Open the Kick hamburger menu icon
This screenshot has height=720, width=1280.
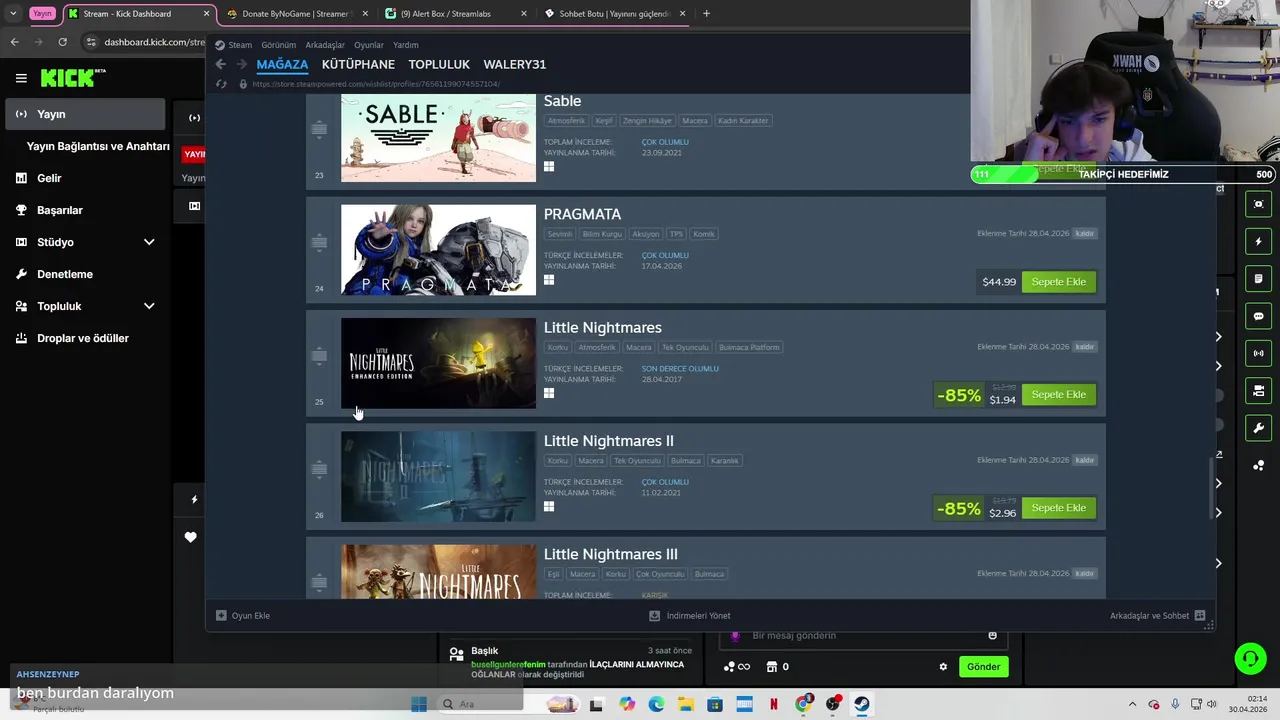pyautogui.click(x=21, y=78)
